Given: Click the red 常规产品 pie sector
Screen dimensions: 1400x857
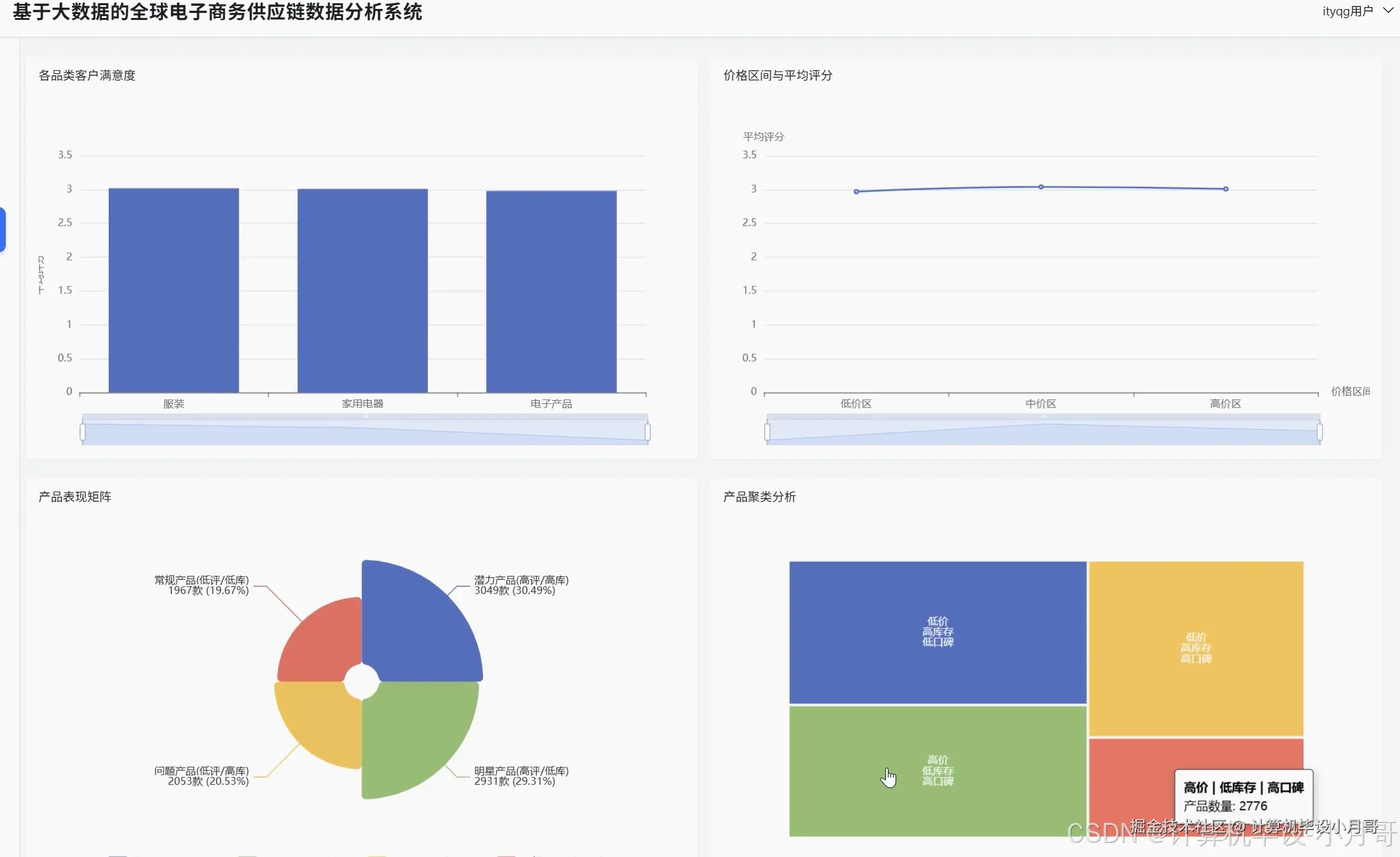Looking at the screenshot, I should (325, 643).
